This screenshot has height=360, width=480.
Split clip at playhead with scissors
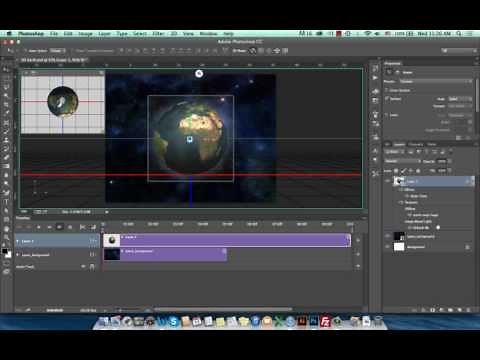tap(82, 227)
